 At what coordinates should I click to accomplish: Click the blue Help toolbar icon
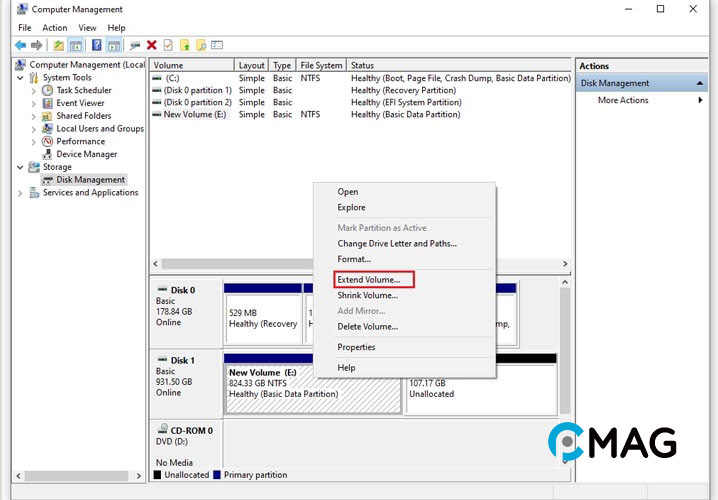click(x=97, y=45)
